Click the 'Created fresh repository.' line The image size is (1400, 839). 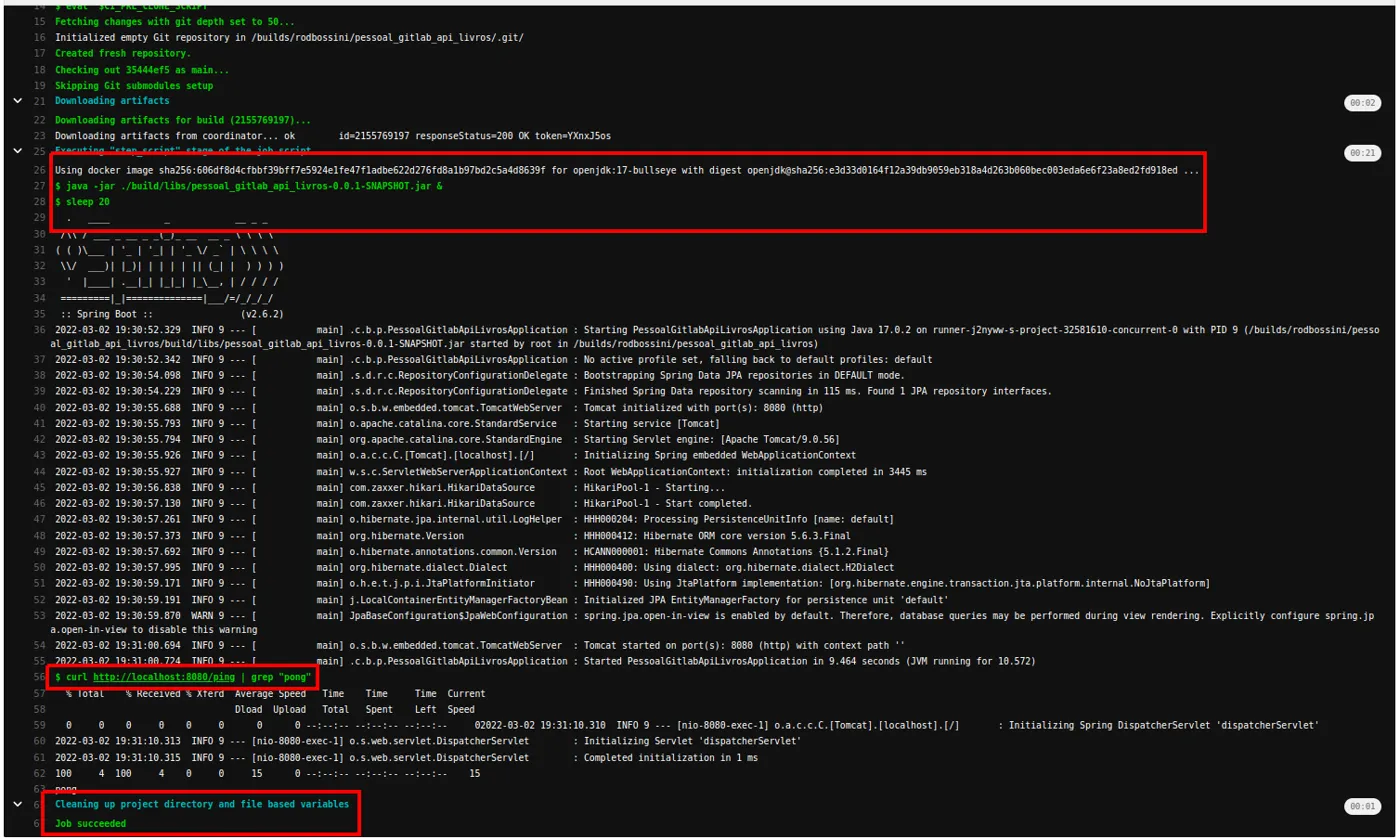(x=123, y=53)
